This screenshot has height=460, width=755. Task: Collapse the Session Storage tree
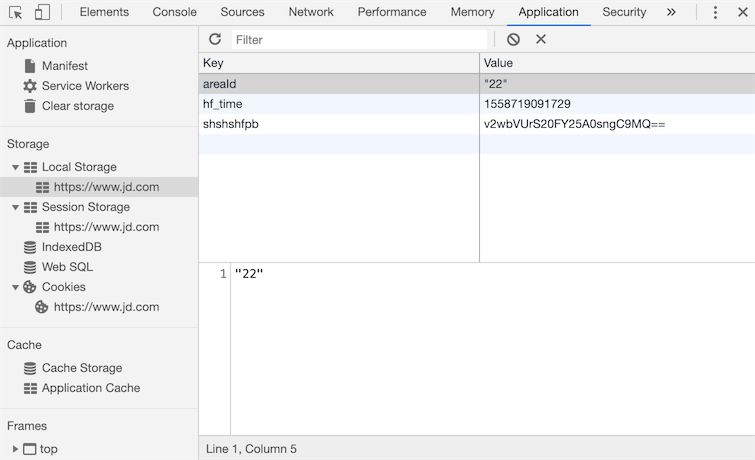16,208
